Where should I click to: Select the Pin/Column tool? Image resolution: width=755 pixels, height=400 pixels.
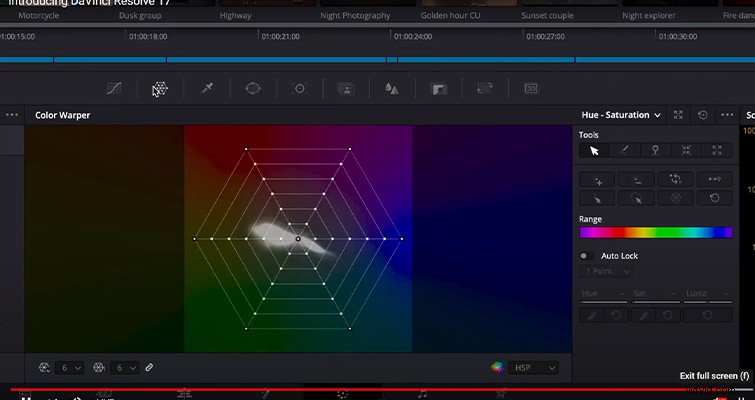tap(655, 151)
